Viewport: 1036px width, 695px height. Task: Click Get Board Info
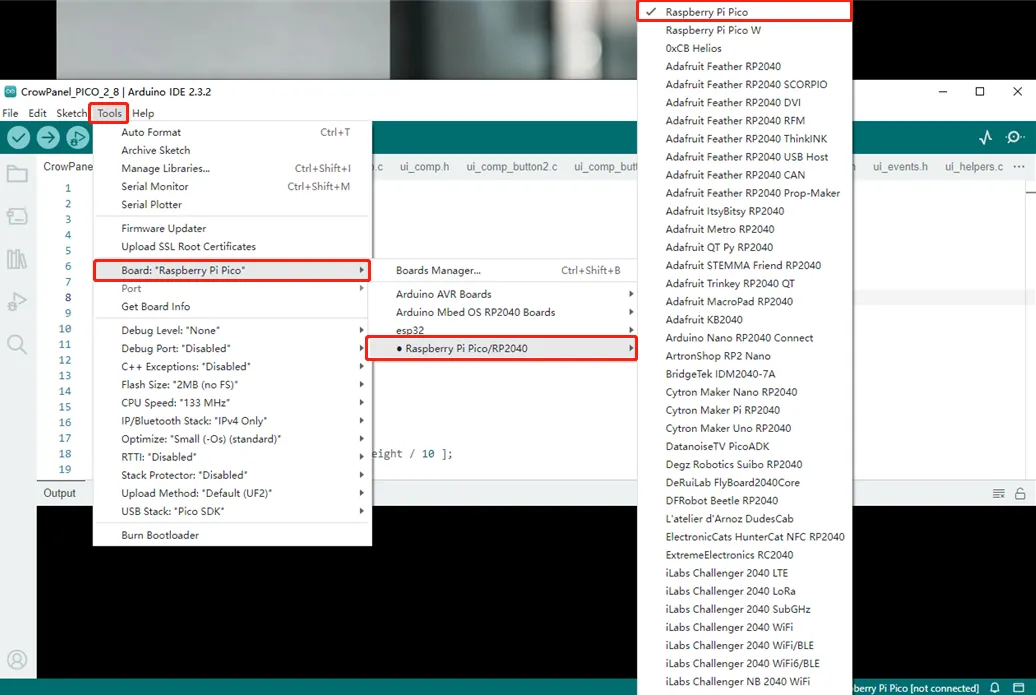pyautogui.click(x=232, y=306)
